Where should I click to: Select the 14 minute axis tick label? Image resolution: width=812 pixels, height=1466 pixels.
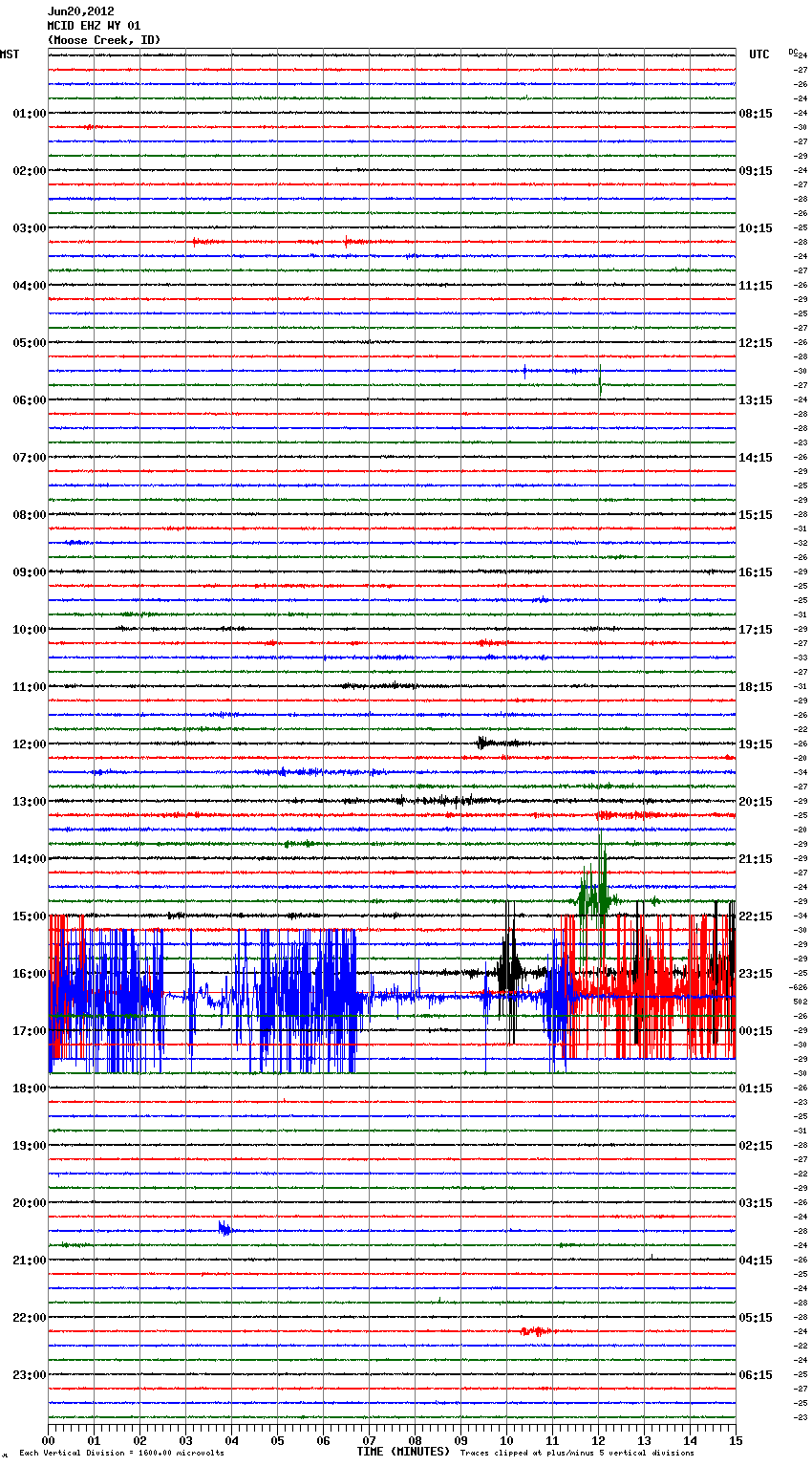point(691,1440)
